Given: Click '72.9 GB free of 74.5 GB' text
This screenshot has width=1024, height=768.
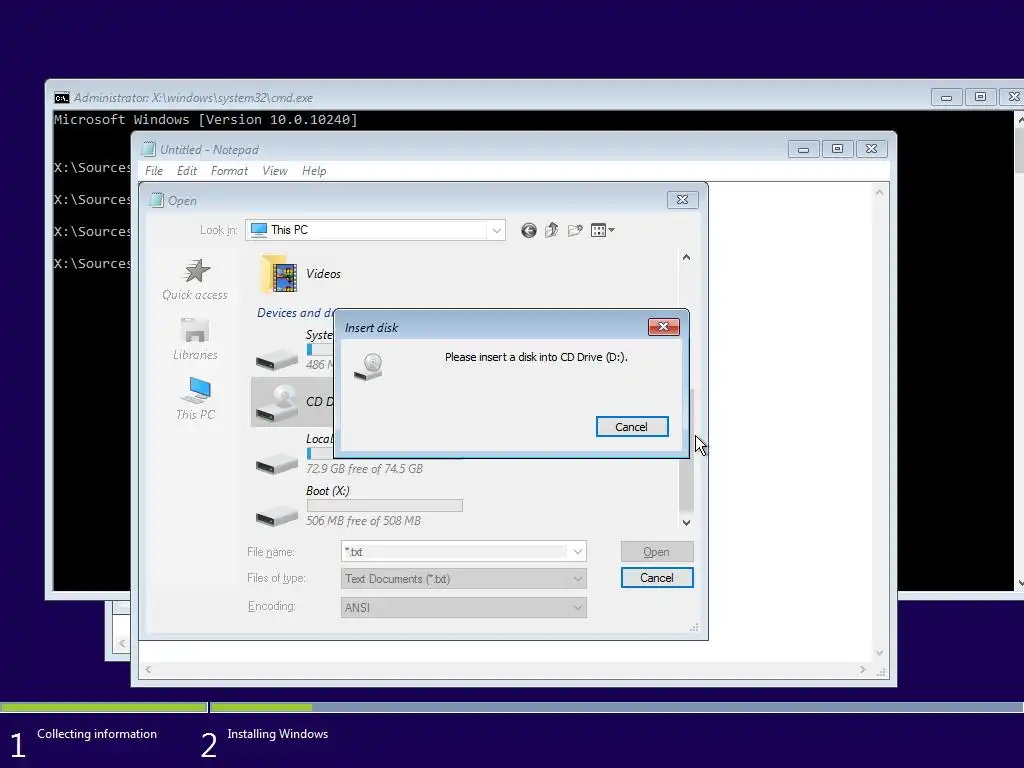Looking at the screenshot, I should point(364,468).
